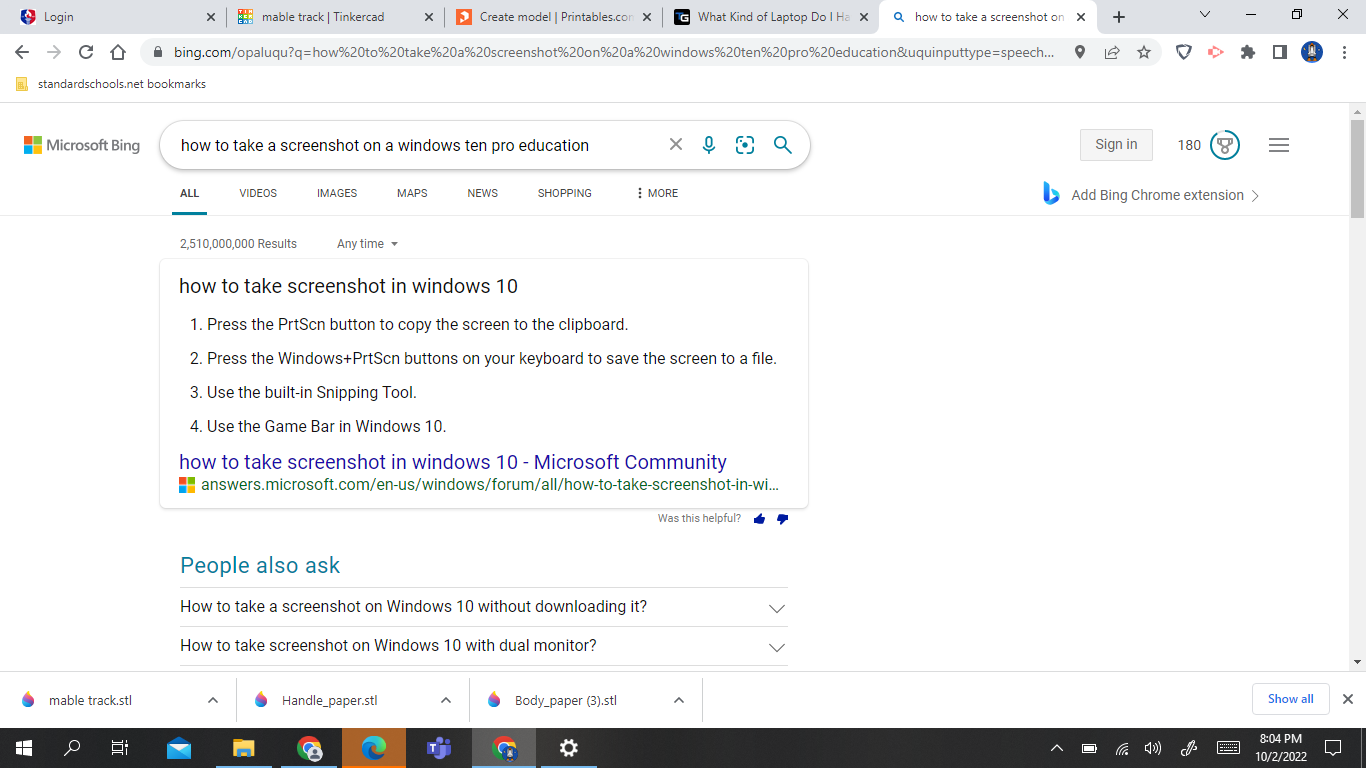Select the IMAGES search category
This screenshot has width=1366, height=768.
coord(337,193)
